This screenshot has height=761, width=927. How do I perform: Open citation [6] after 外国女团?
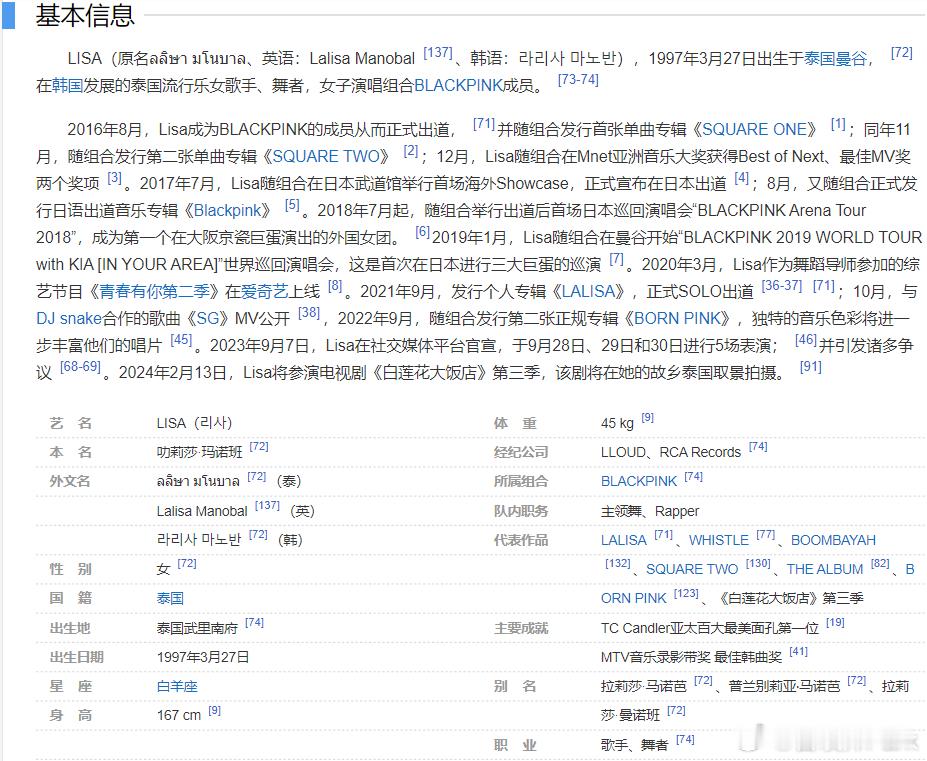422,232
